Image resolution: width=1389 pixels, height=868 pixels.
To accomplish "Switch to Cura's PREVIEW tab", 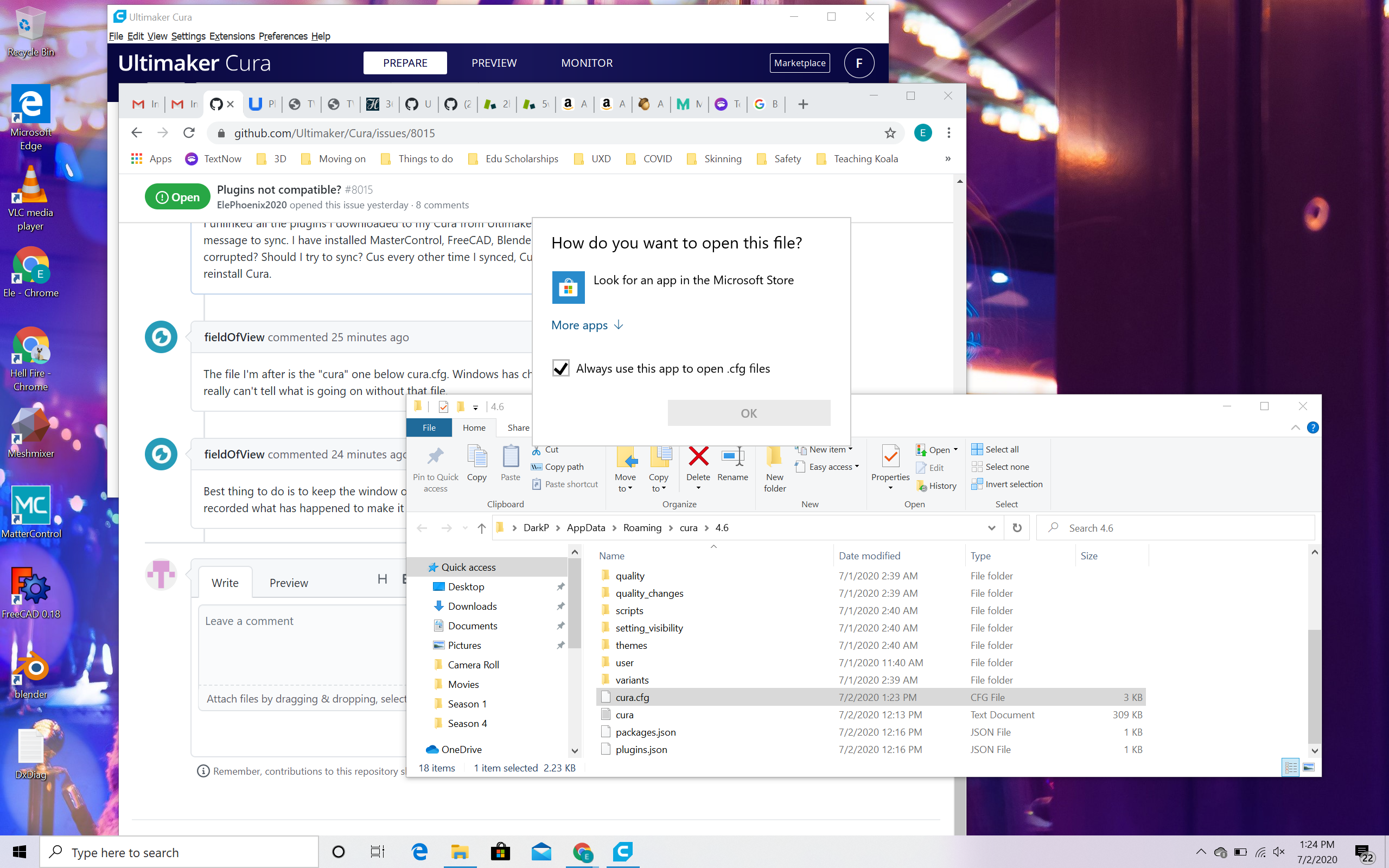I will pyautogui.click(x=494, y=63).
